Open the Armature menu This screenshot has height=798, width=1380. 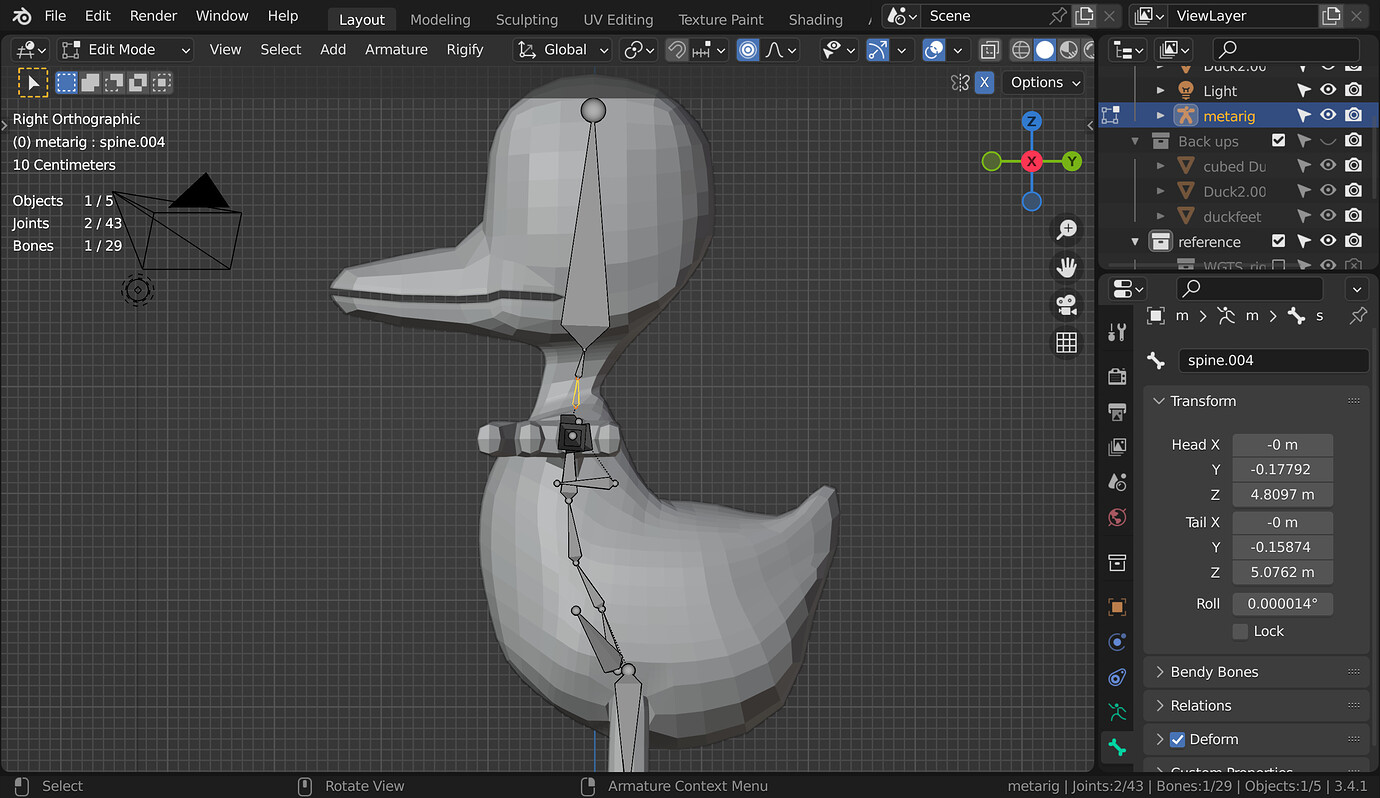[x=396, y=50]
